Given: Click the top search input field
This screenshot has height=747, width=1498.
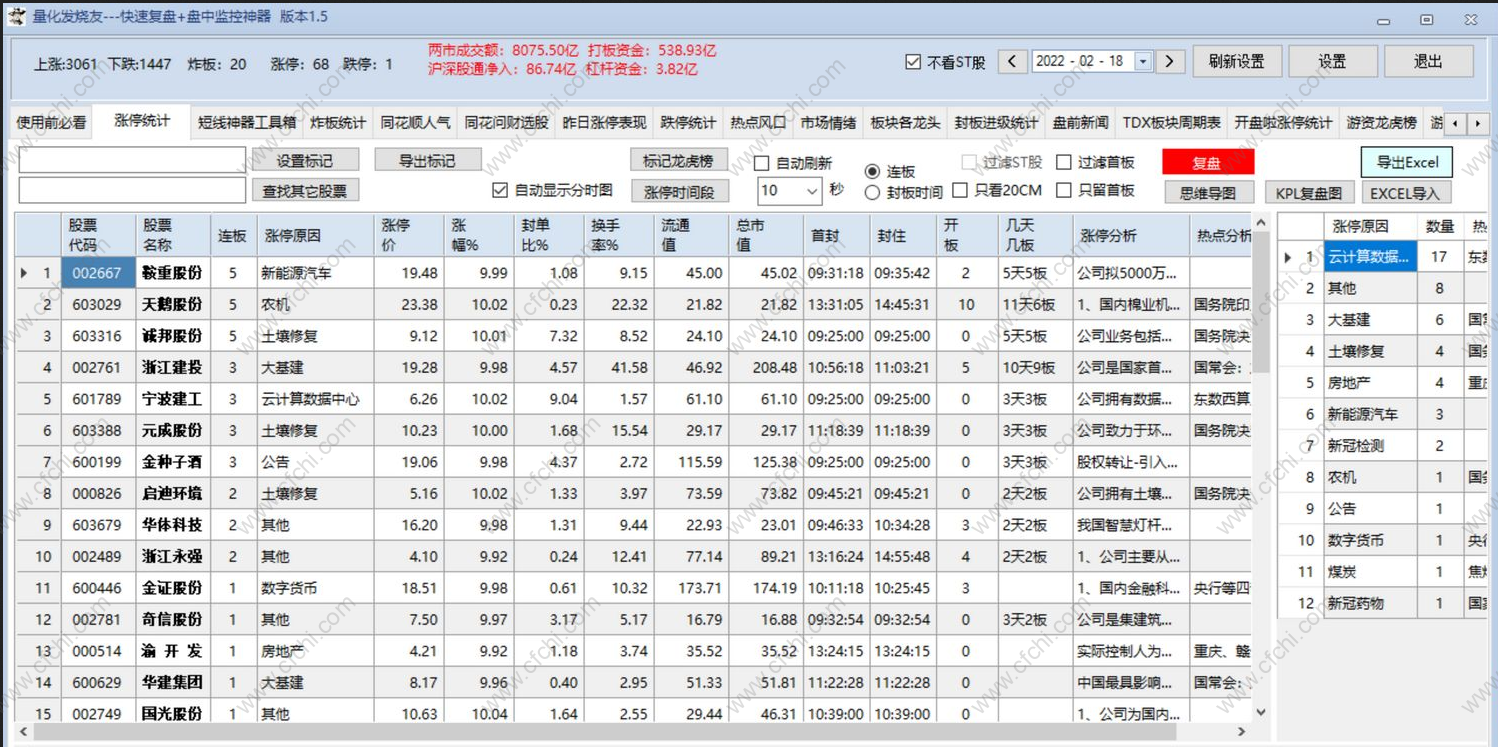Looking at the screenshot, I should click(x=132, y=160).
